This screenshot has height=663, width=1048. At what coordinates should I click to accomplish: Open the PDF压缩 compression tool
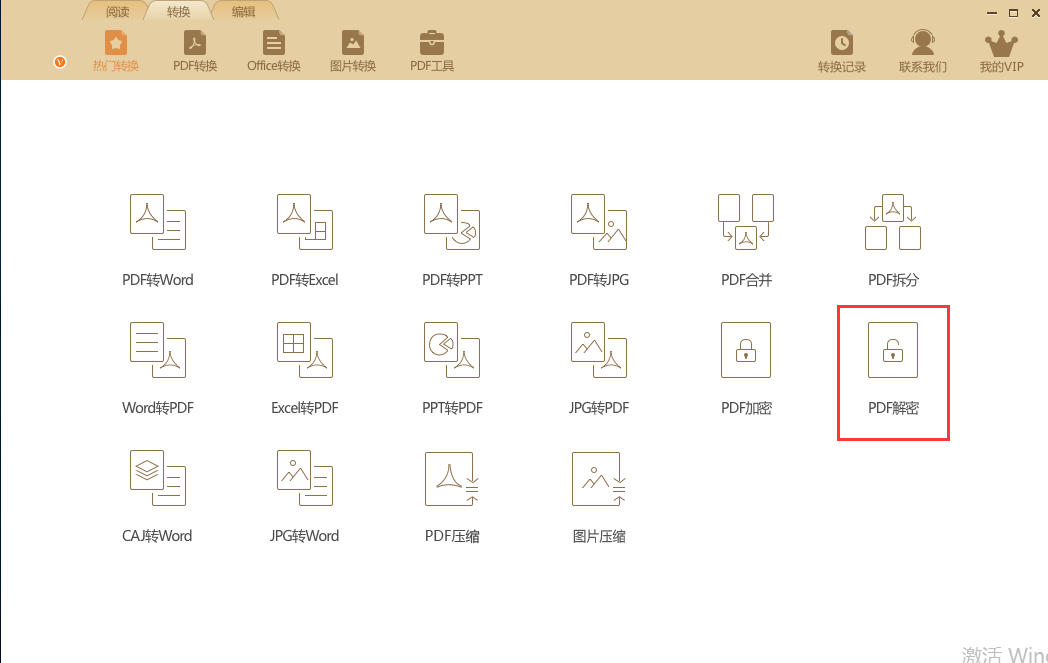click(452, 478)
